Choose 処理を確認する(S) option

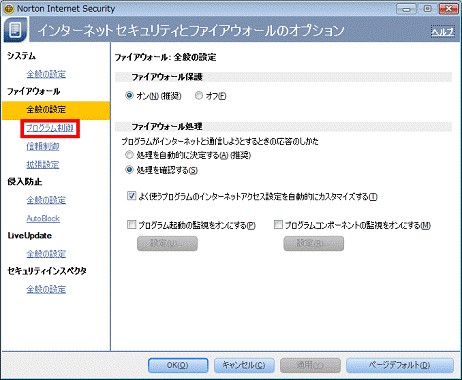pyautogui.click(x=129, y=170)
